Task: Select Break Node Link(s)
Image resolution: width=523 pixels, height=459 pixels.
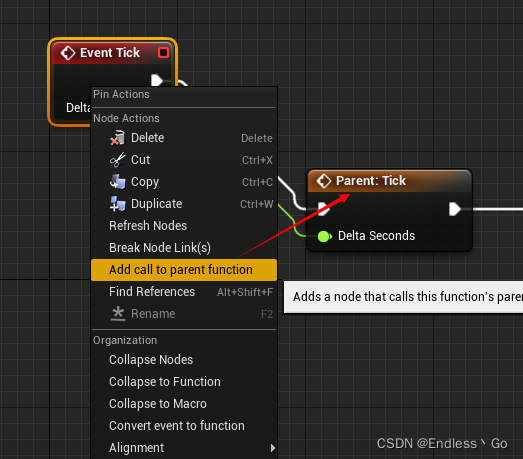Action: click(x=184, y=248)
